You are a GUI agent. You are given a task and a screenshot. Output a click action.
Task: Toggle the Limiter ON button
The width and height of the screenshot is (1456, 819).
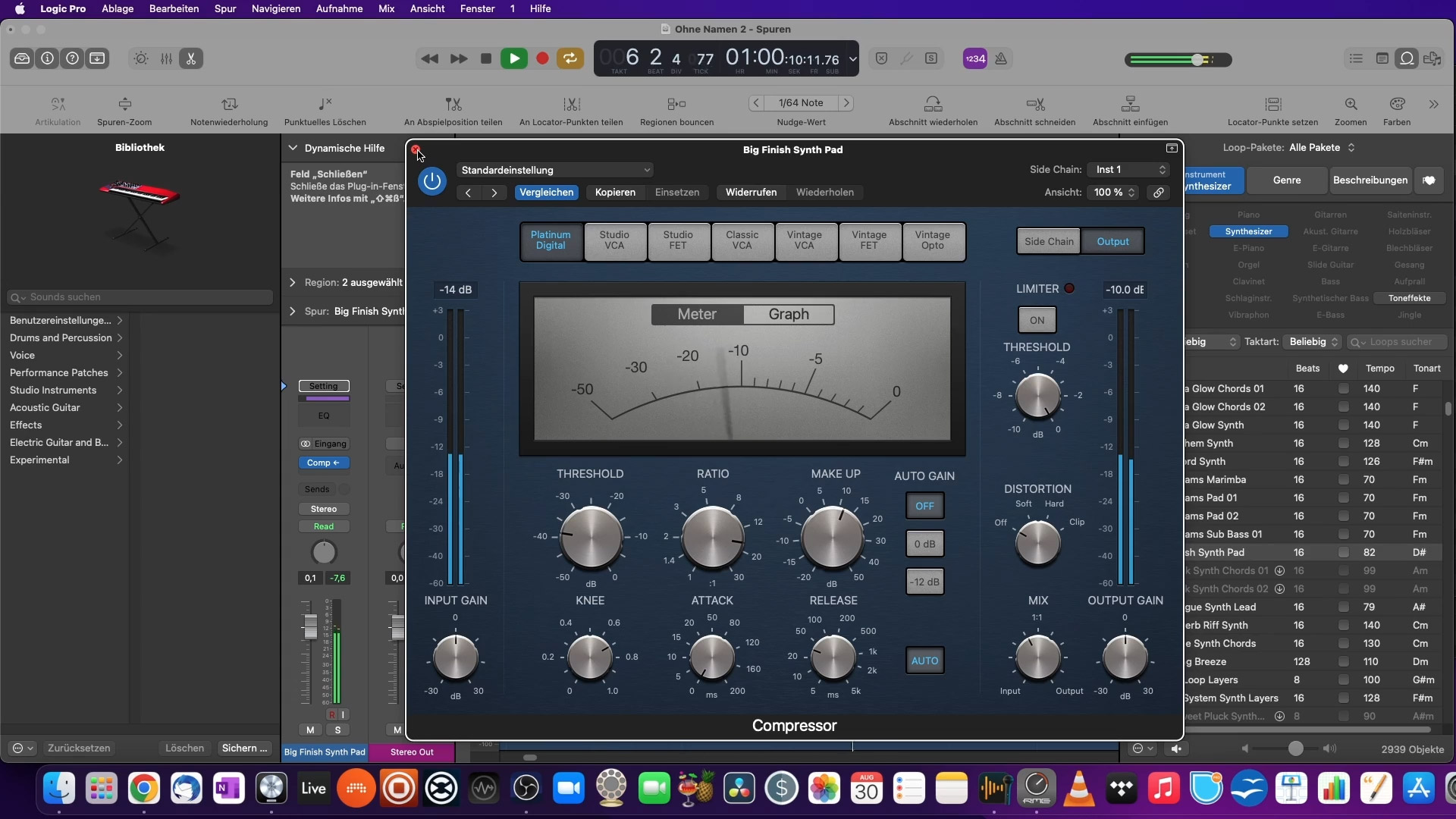point(1037,319)
